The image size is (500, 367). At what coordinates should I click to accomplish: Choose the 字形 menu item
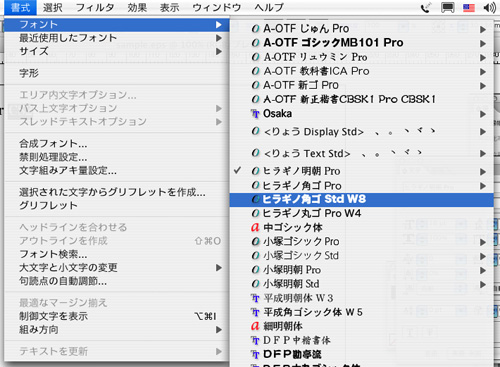tap(117, 73)
